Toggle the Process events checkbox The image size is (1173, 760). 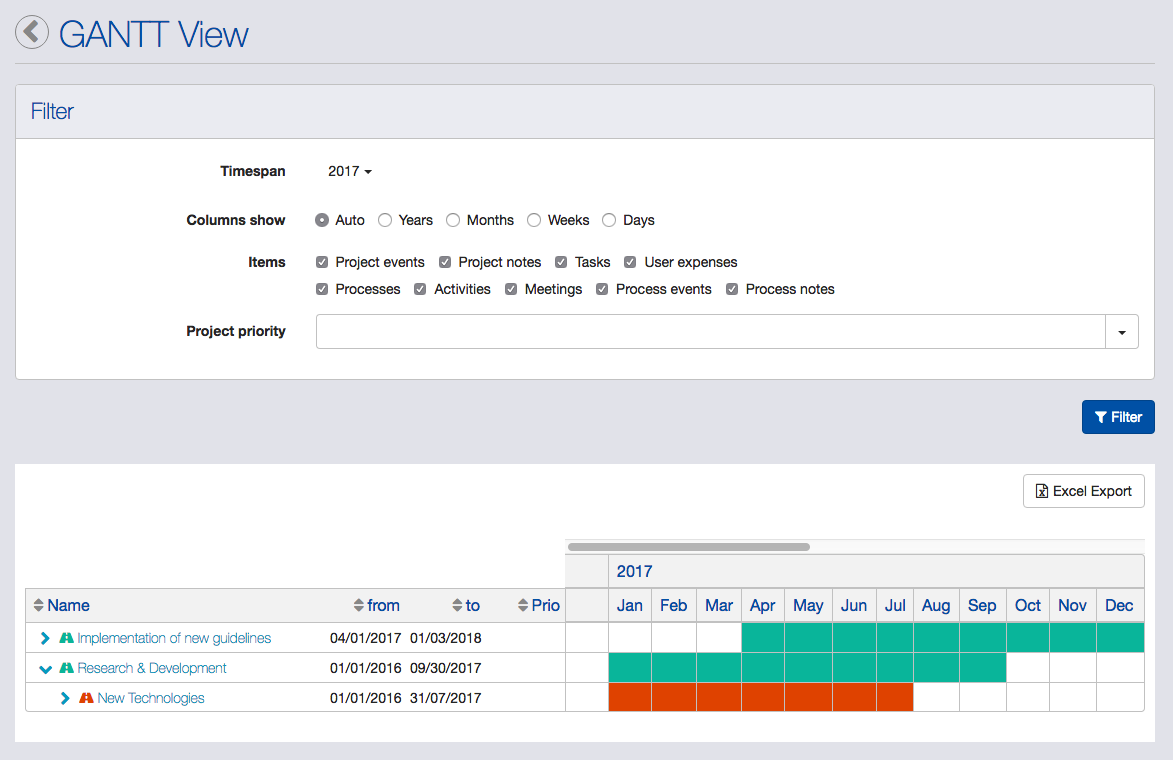(x=601, y=289)
